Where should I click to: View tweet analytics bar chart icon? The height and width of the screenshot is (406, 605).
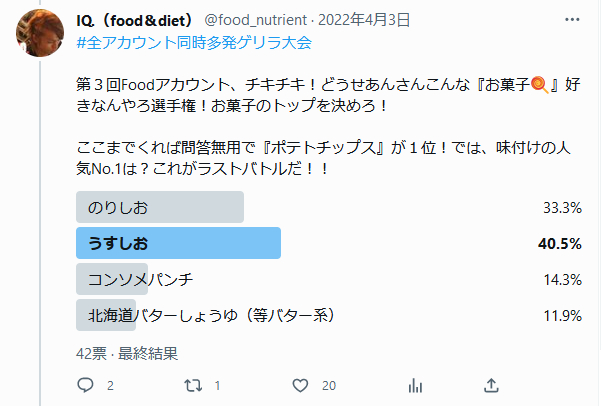pos(415,385)
